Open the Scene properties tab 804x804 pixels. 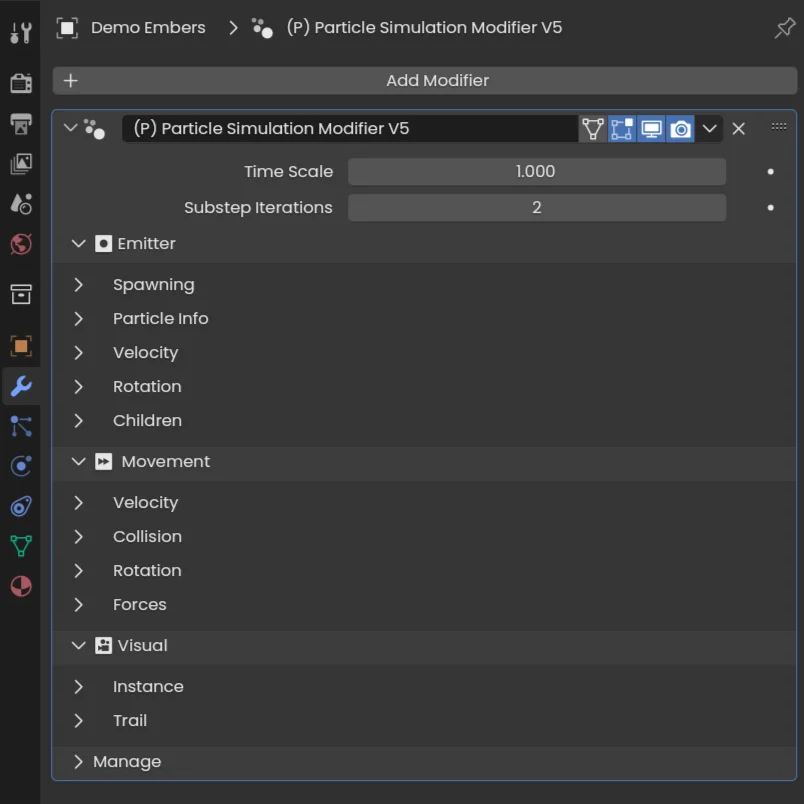[x=20, y=204]
